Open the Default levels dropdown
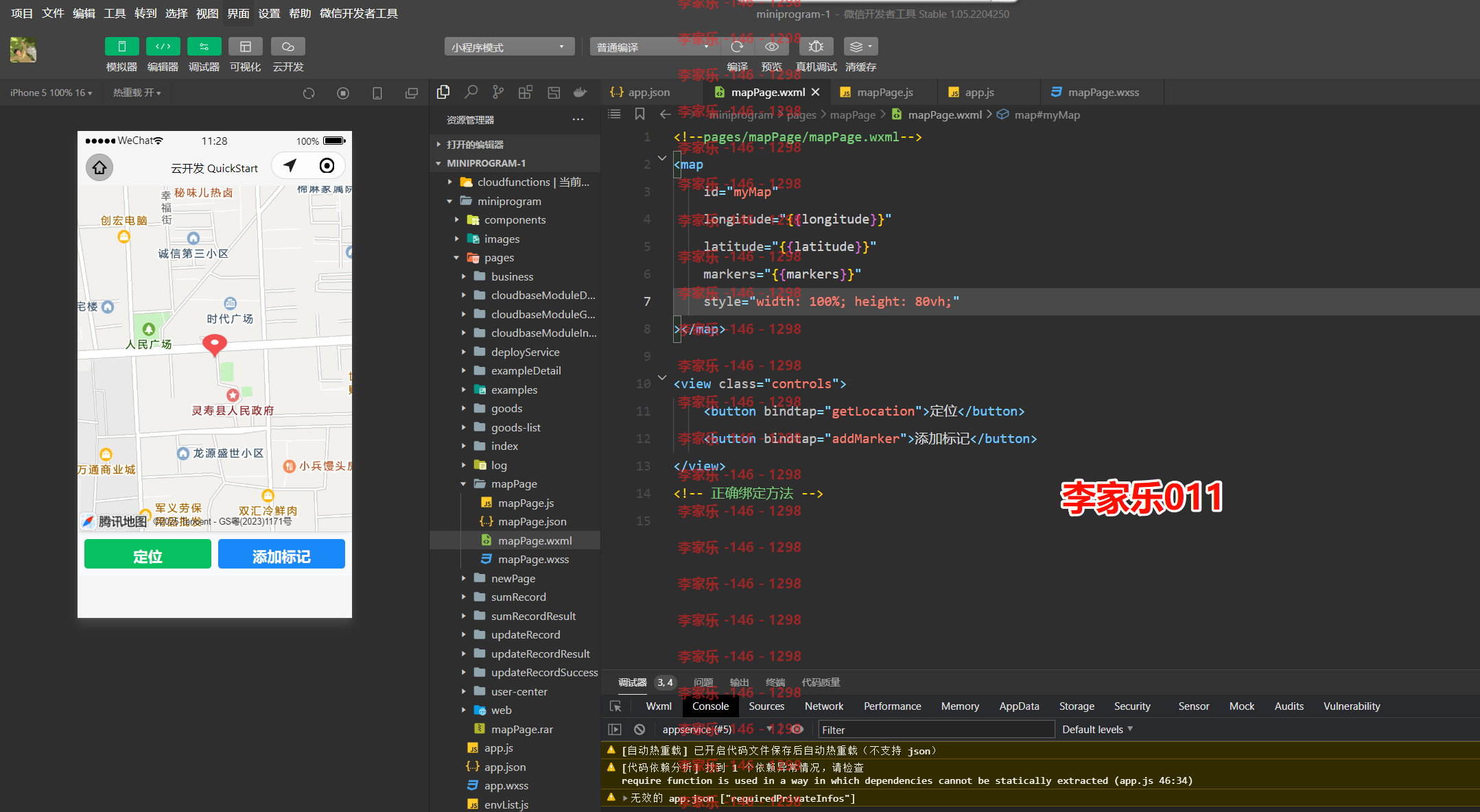The width and height of the screenshot is (1480, 812). coord(1097,730)
